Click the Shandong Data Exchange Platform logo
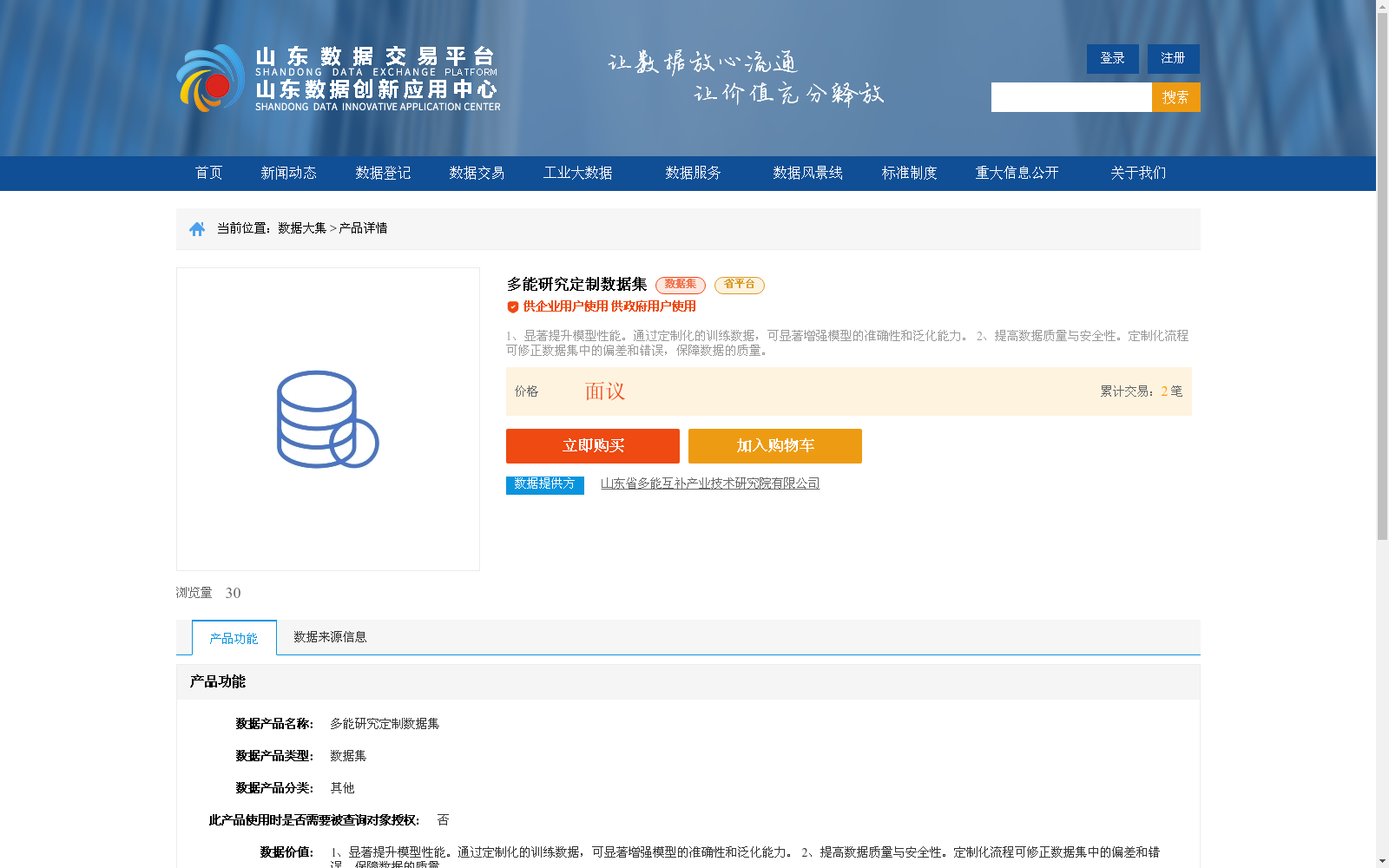The image size is (1389, 868). (x=339, y=78)
